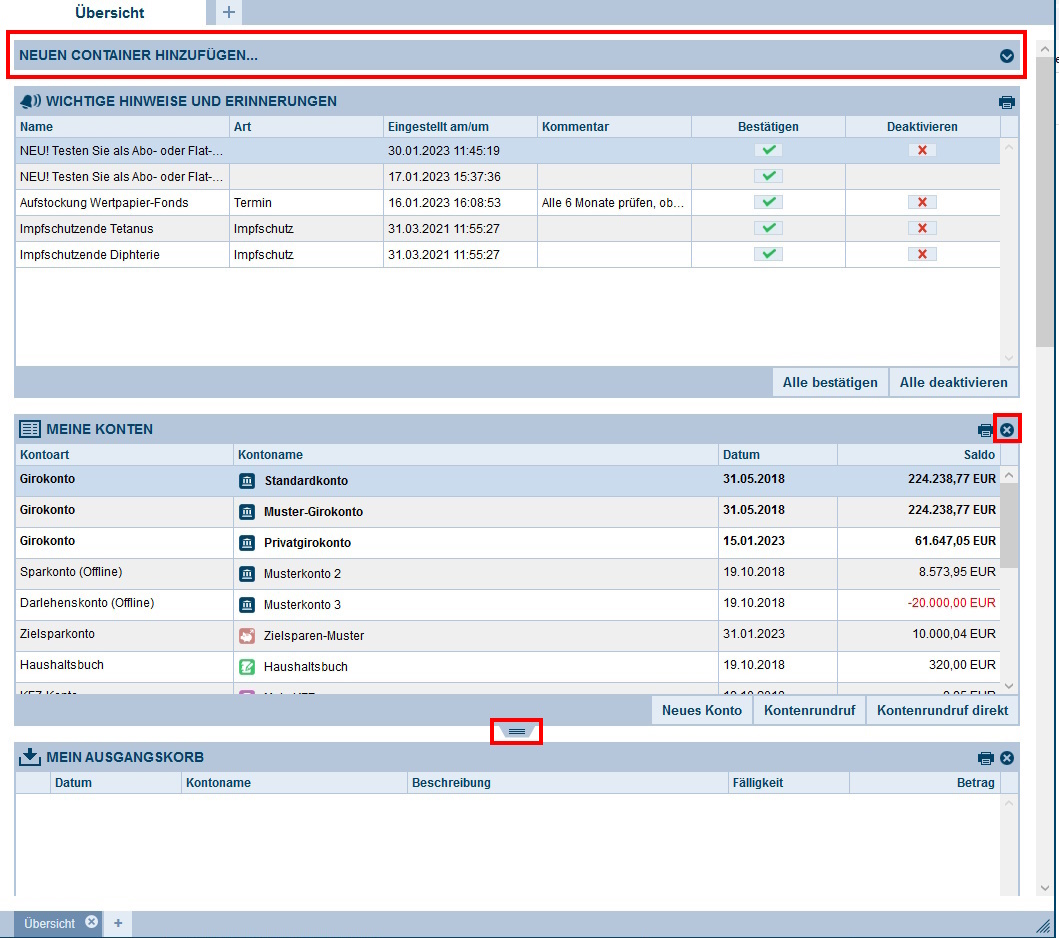Sort Ausgangskorb by the Beschreibung column header

(x=567, y=783)
